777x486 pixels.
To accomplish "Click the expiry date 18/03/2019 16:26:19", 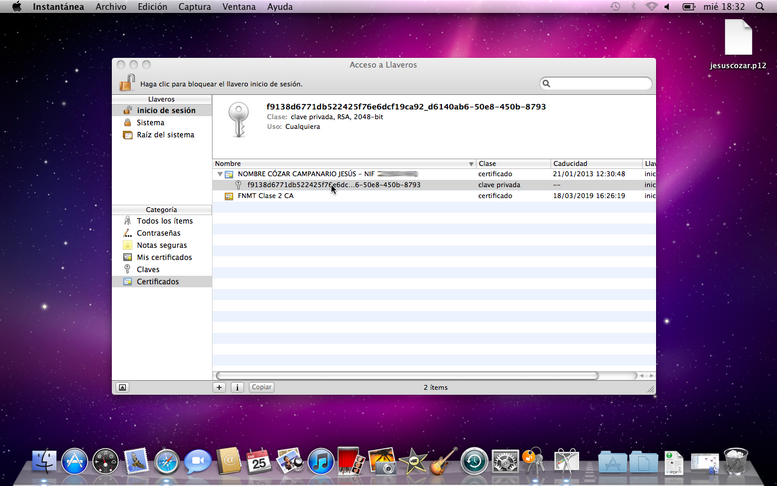I will click(589, 196).
